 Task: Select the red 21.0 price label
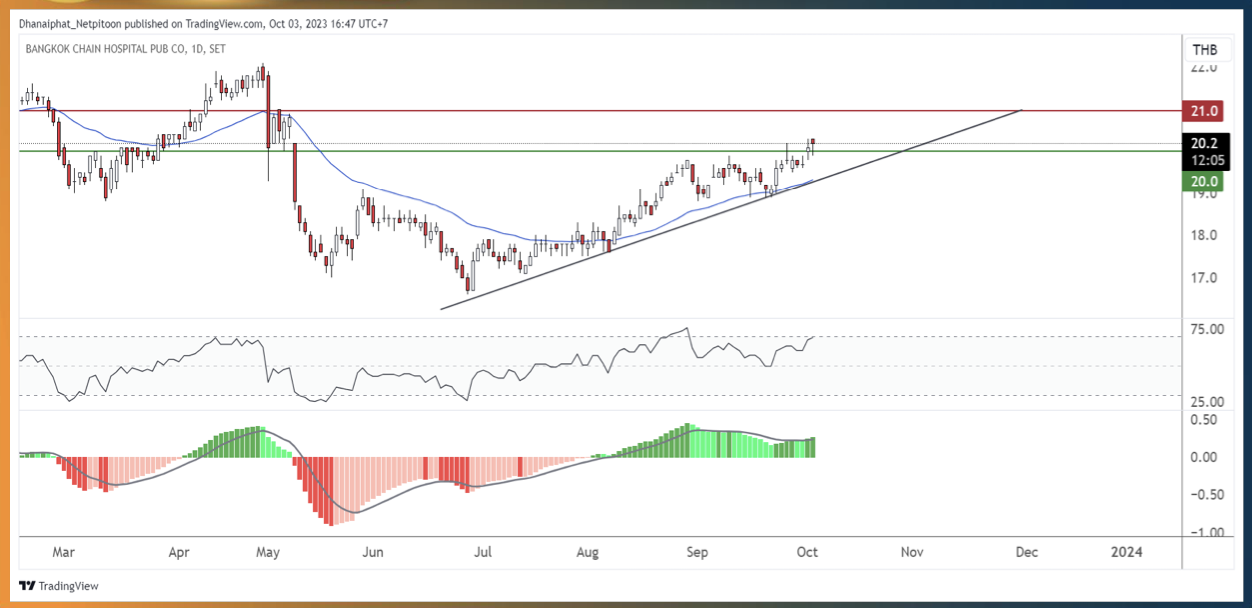click(1204, 111)
